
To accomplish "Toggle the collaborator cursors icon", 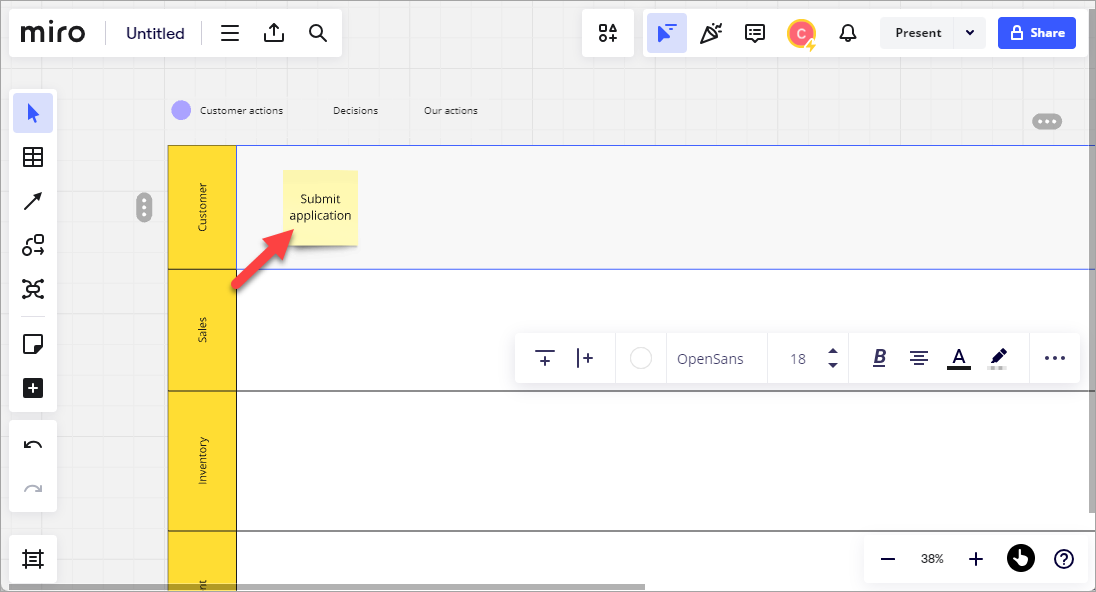I will pos(666,33).
